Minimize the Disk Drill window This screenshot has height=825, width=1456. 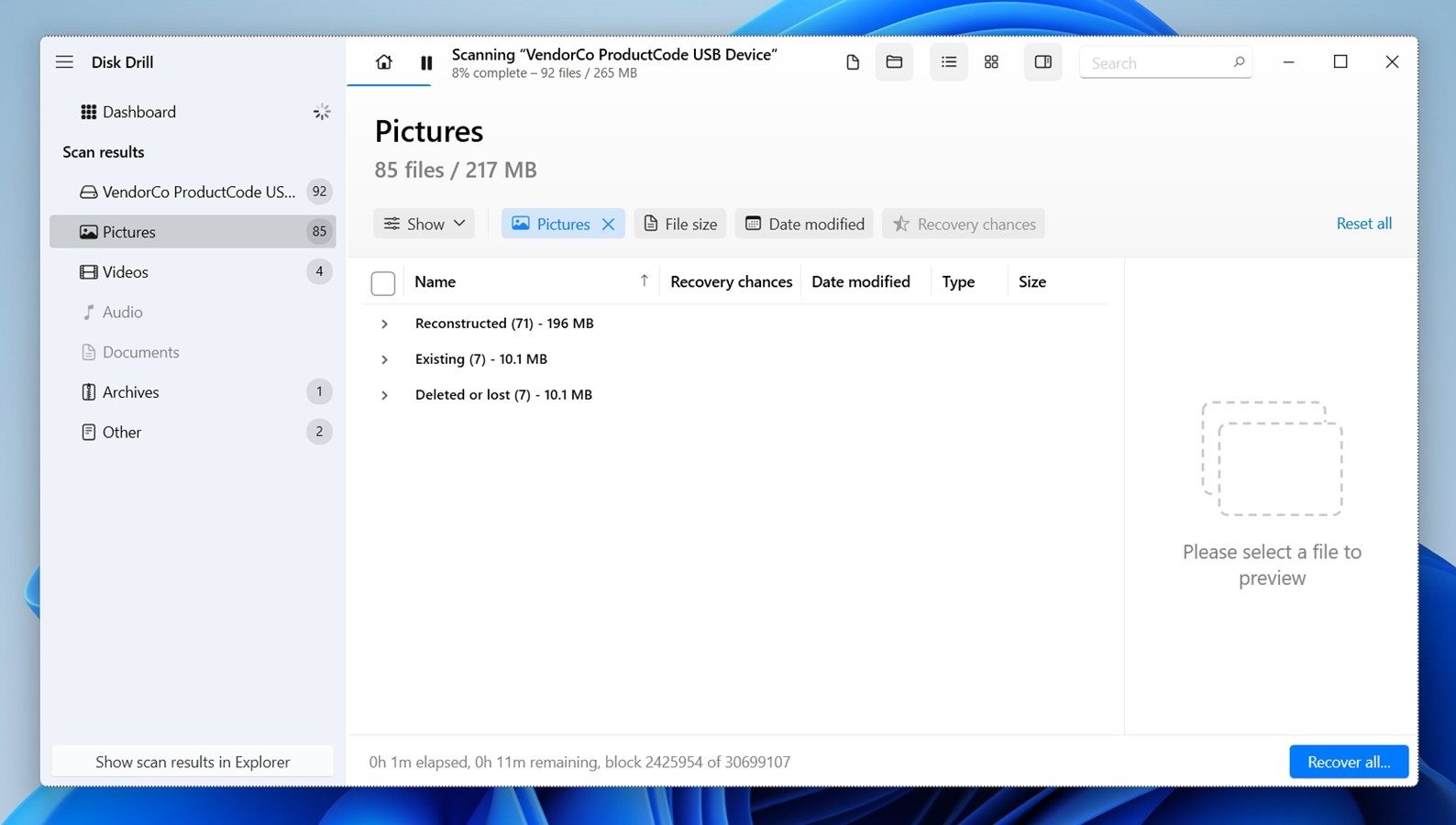(x=1289, y=61)
